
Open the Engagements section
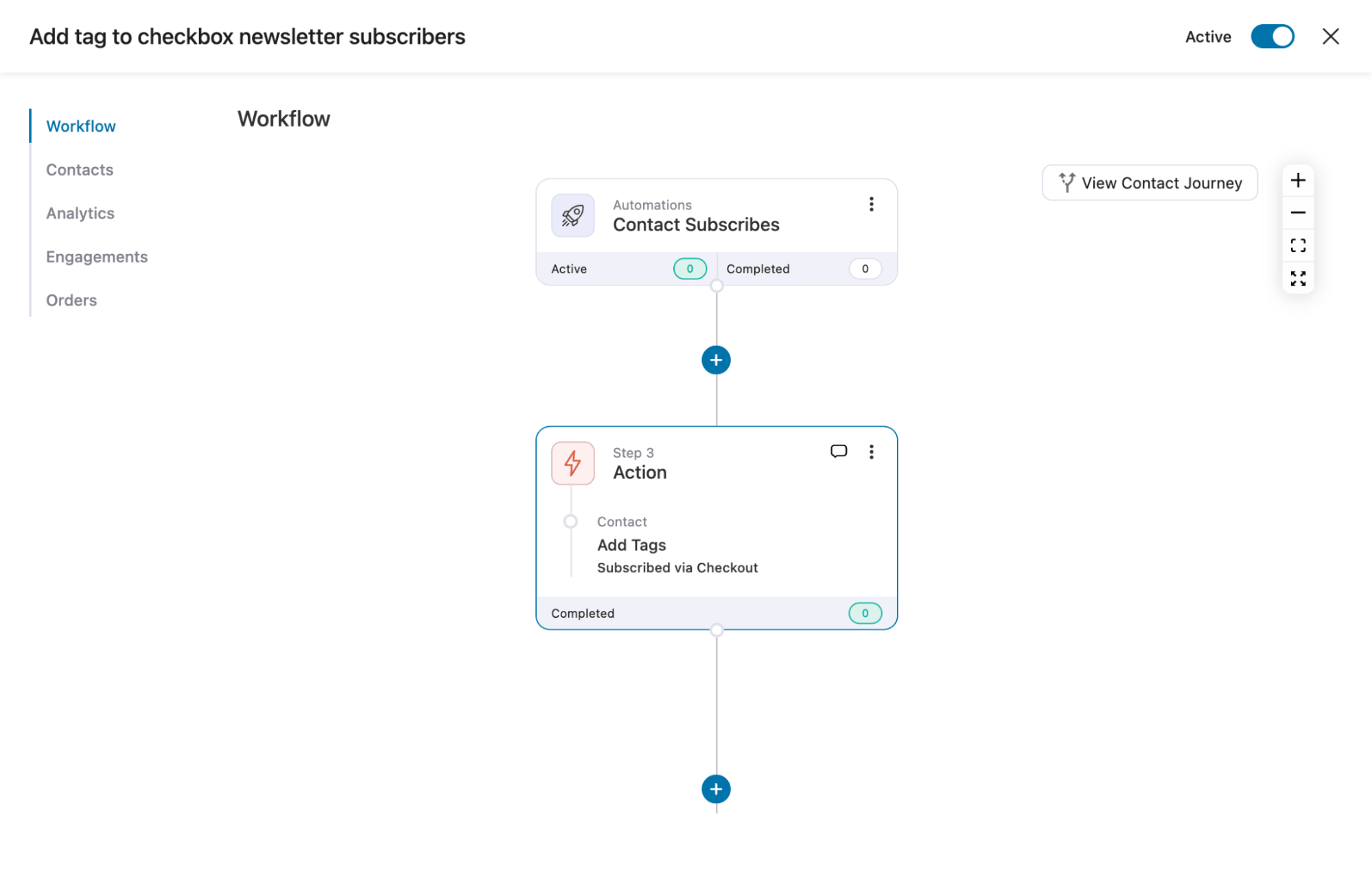(97, 257)
